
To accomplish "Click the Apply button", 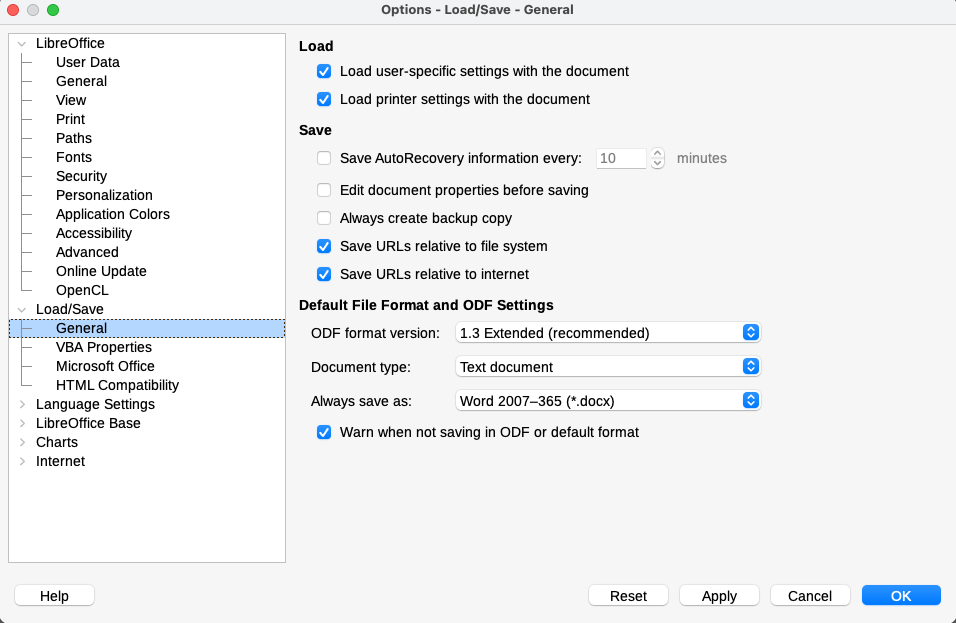I will [x=719, y=596].
